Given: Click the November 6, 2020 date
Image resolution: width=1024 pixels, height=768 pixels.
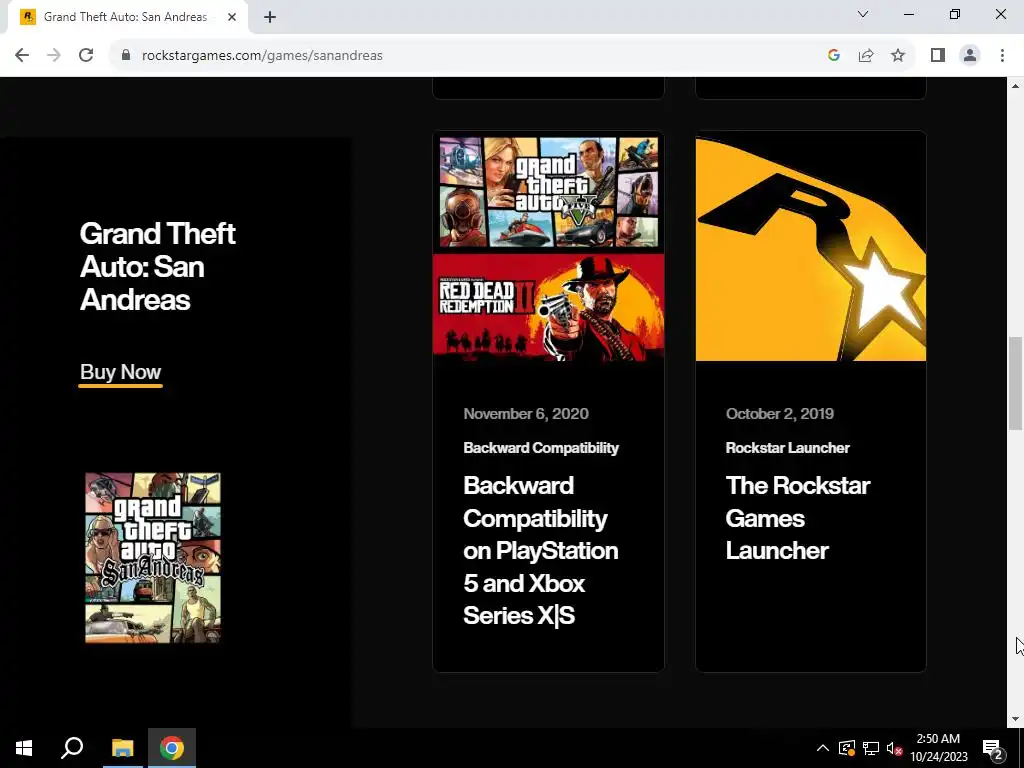Looking at the screenshot, I should coord(526,413).
